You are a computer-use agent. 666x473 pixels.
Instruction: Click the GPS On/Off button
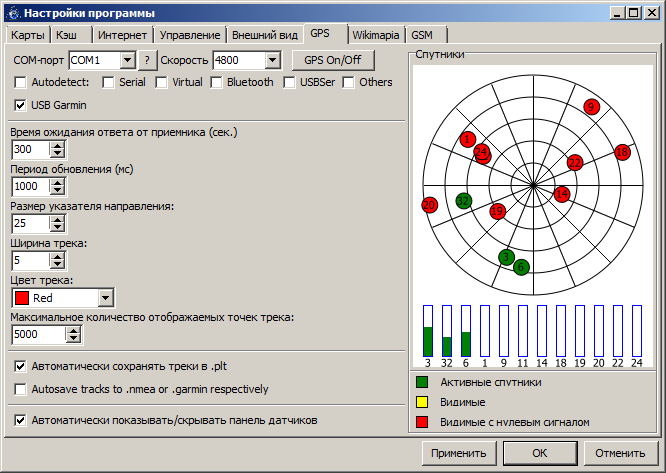click(333, 61)
